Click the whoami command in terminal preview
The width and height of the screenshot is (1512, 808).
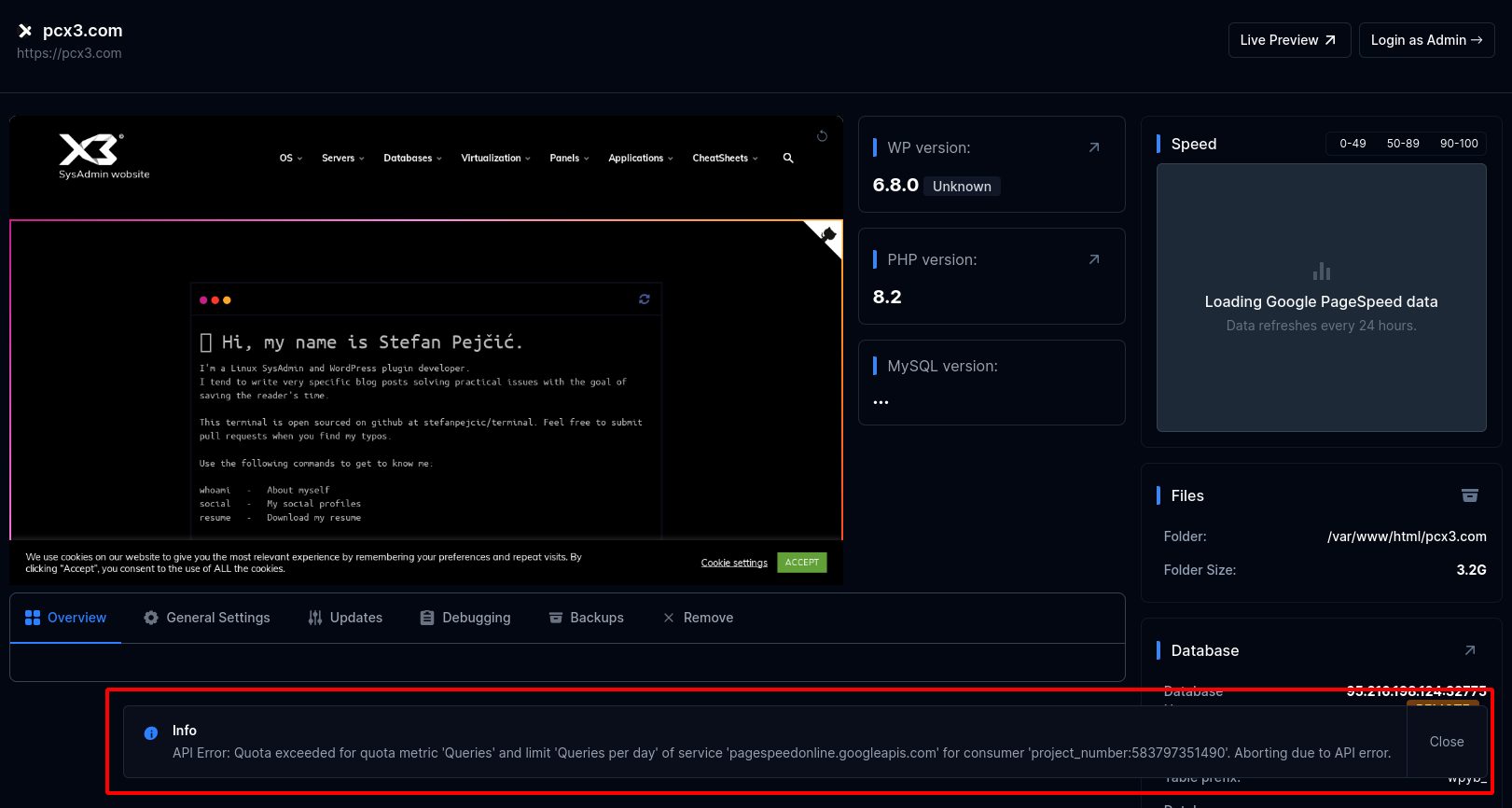215,490
